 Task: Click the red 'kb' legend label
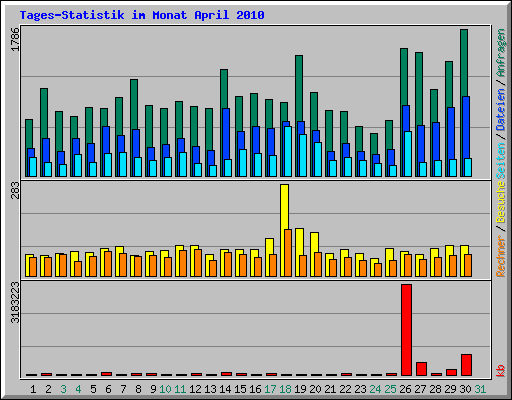[501, 371]
